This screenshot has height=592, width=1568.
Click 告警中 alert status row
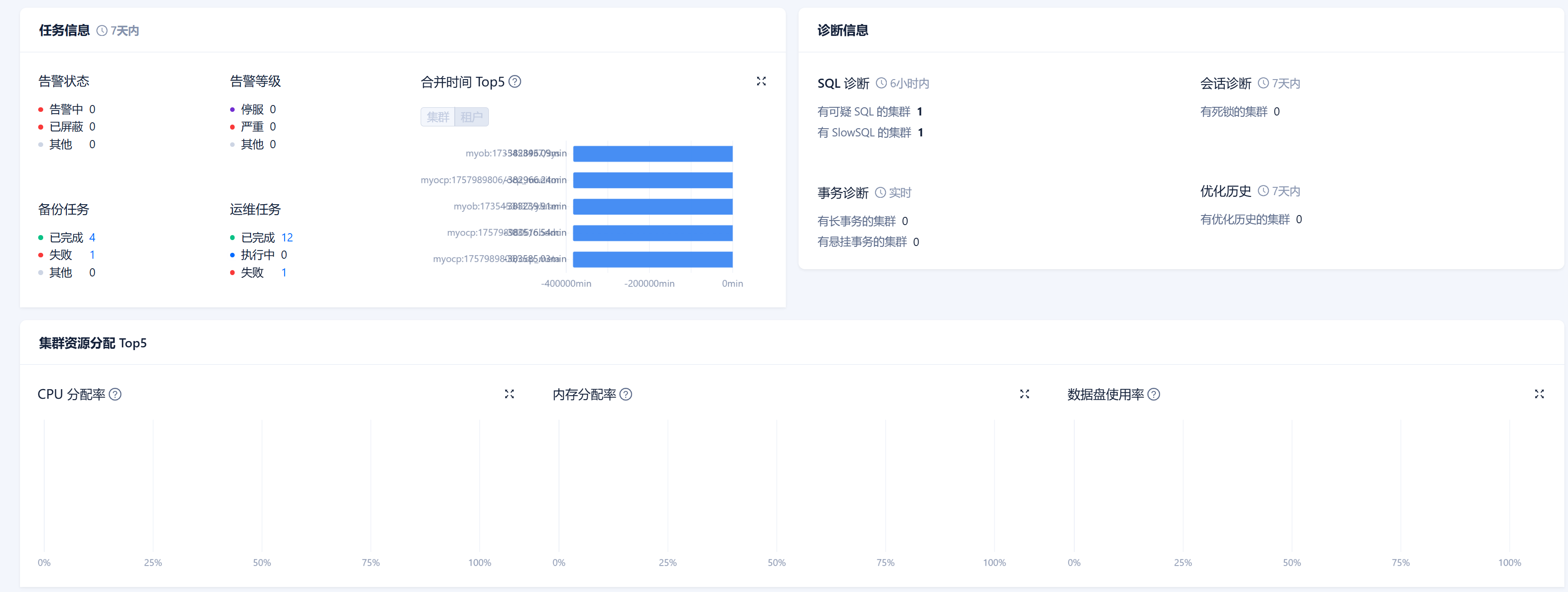[66, 110]
